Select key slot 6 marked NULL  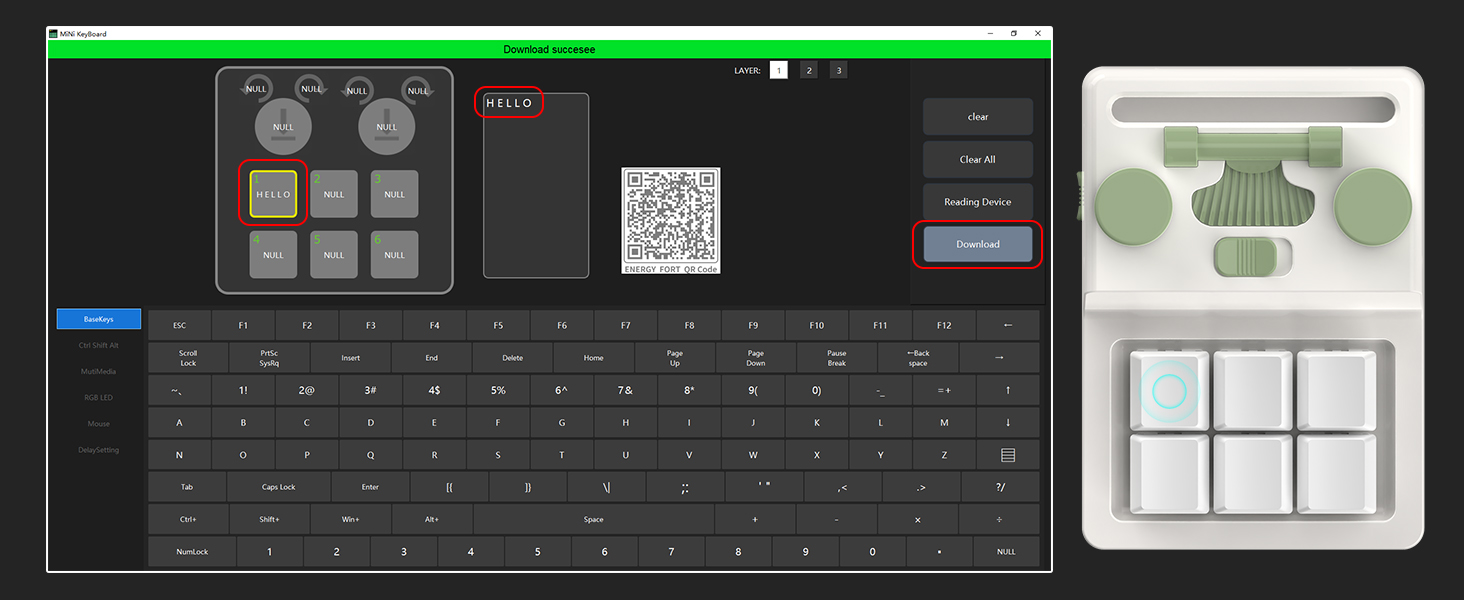point(394,254)
